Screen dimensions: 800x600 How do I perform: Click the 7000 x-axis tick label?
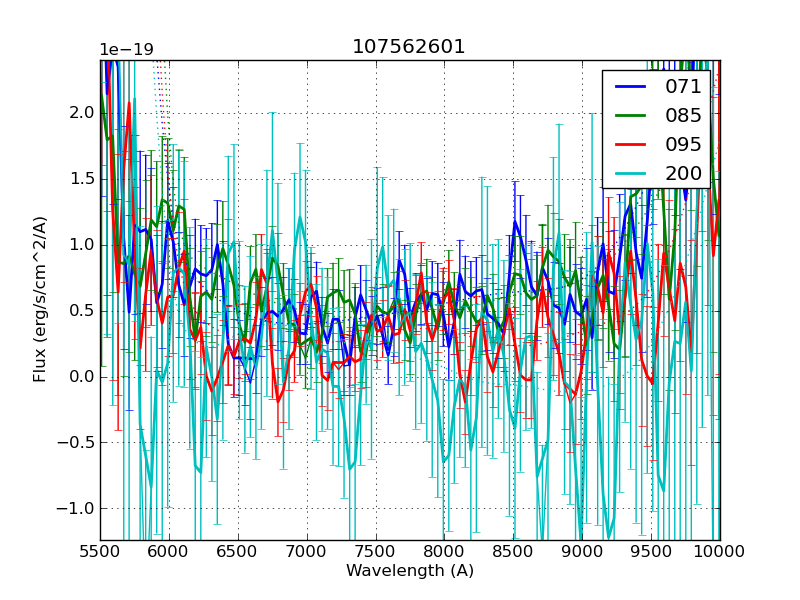pyautogui.click(x=307, y=551)
